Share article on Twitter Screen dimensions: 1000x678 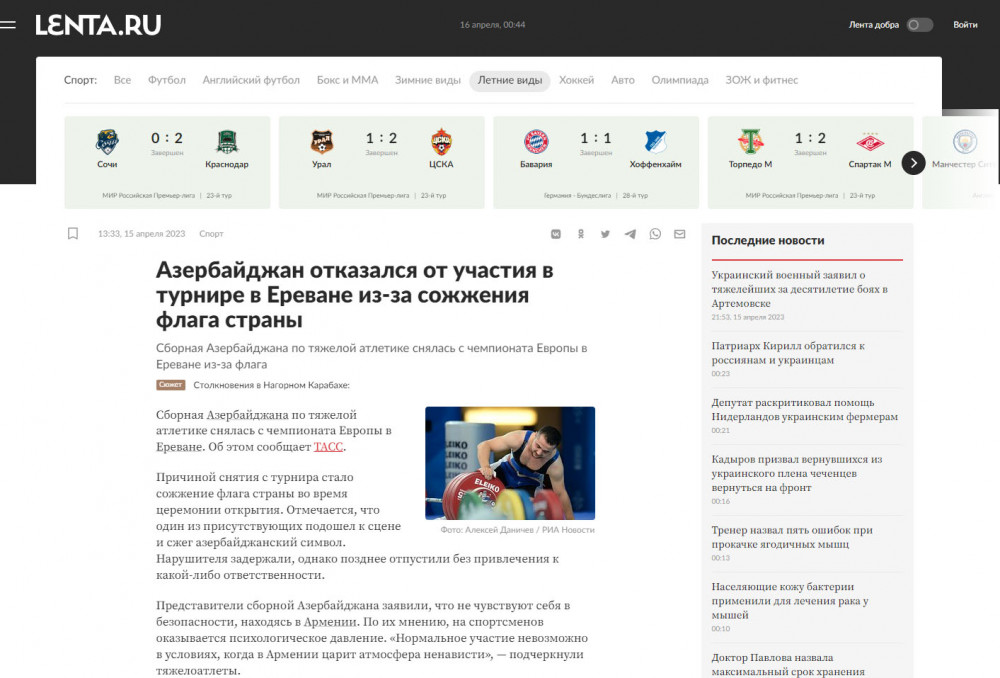coord(605,234)
